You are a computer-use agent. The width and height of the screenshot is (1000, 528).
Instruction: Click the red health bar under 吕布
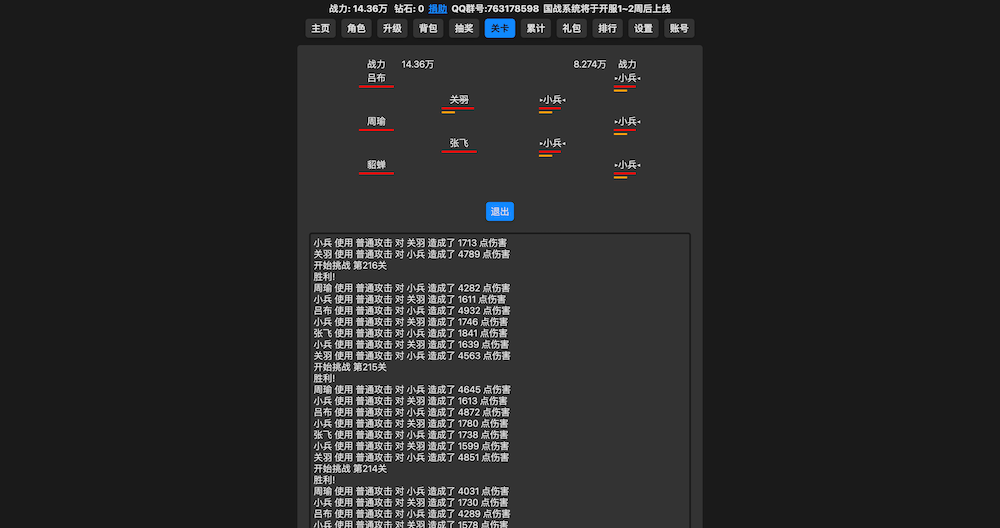tap(376, 87)
